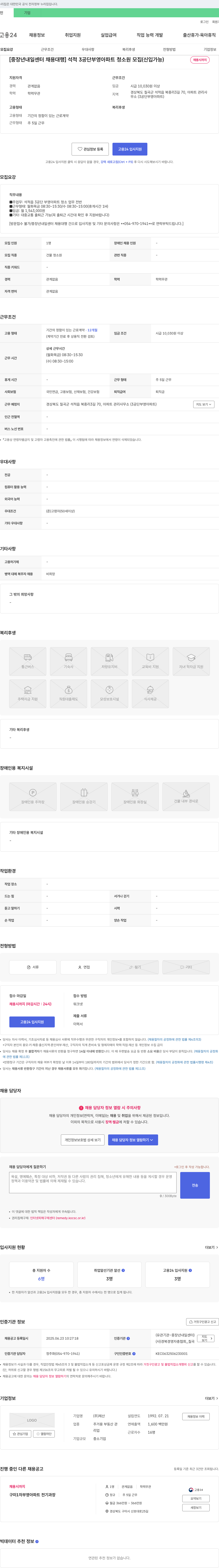Jump to the 전형방법 section tab

click(169, 49)
